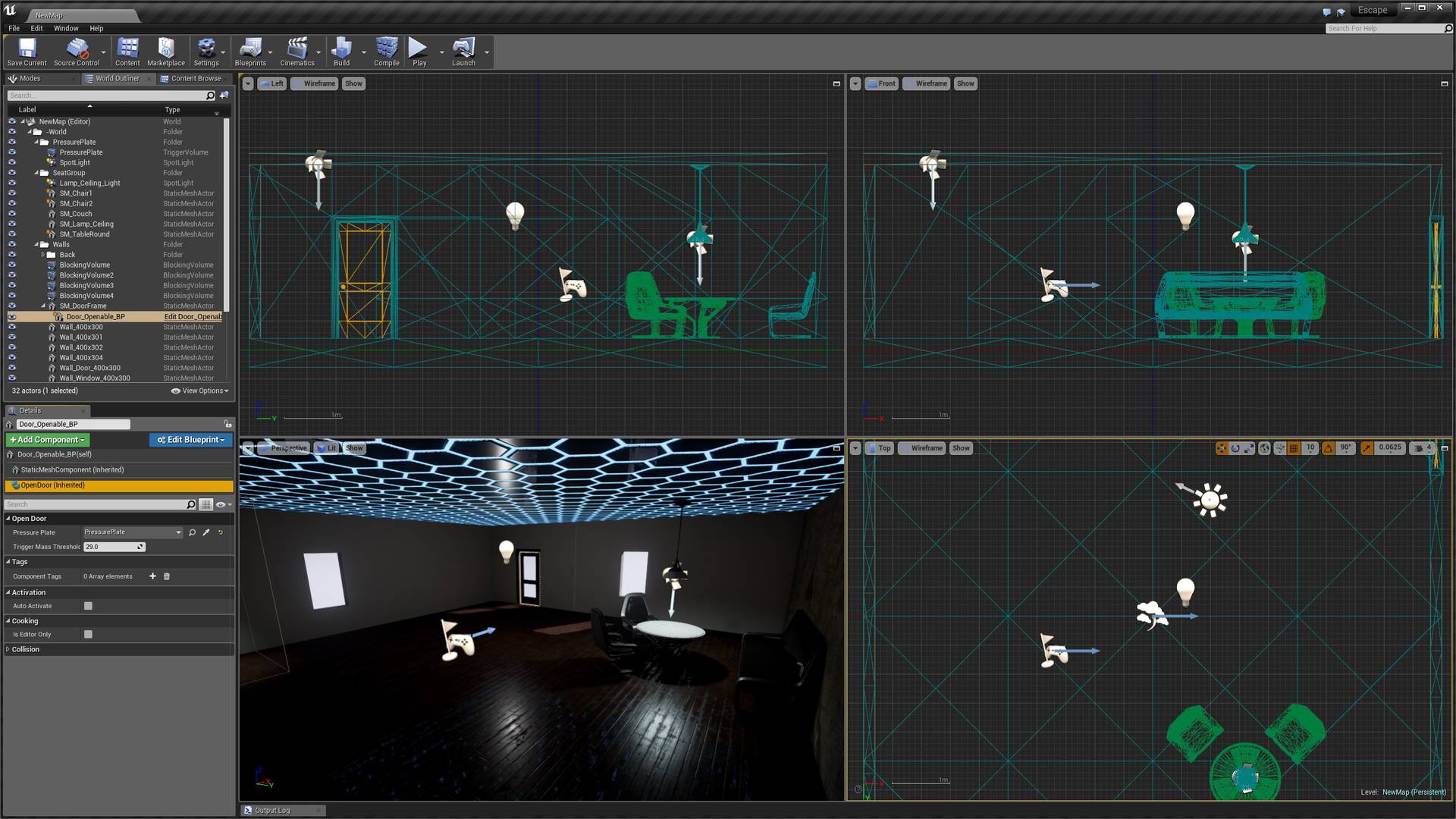
Task: Select the translate gizmo mode icon
Action: (1221, 448)
